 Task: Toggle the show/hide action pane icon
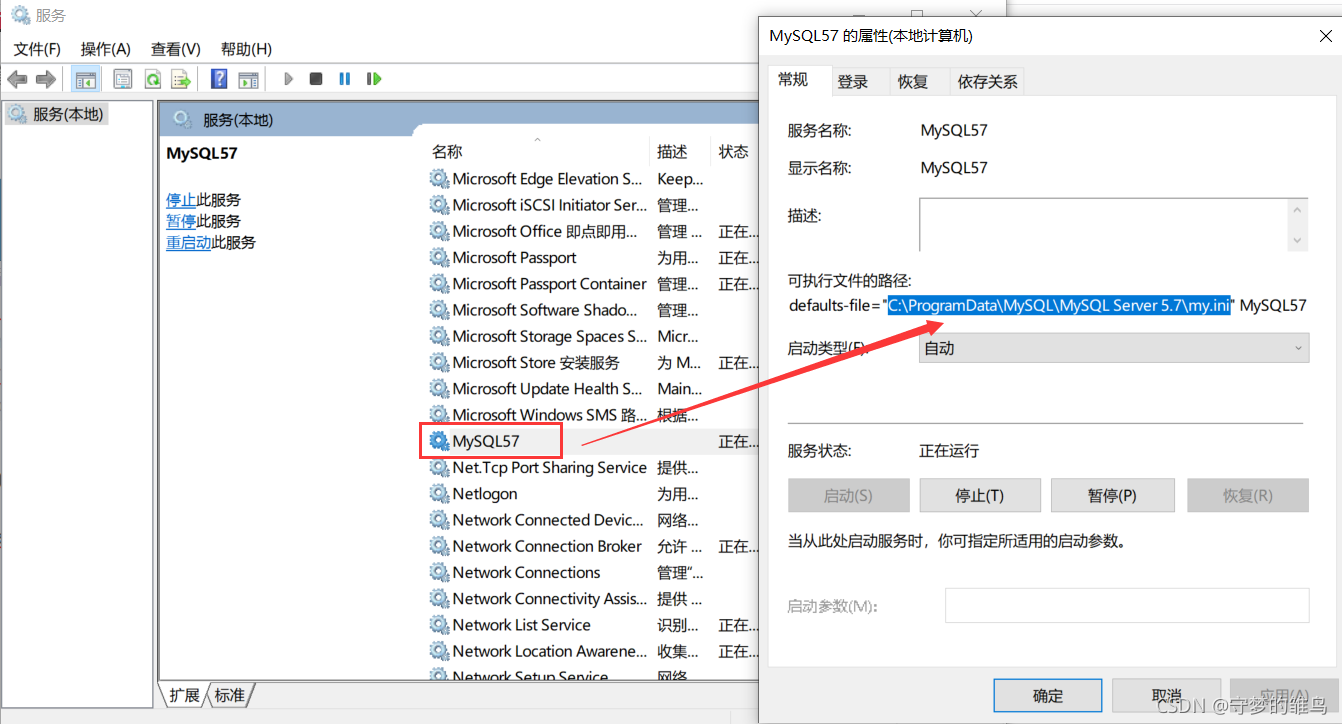pos(248,79)
